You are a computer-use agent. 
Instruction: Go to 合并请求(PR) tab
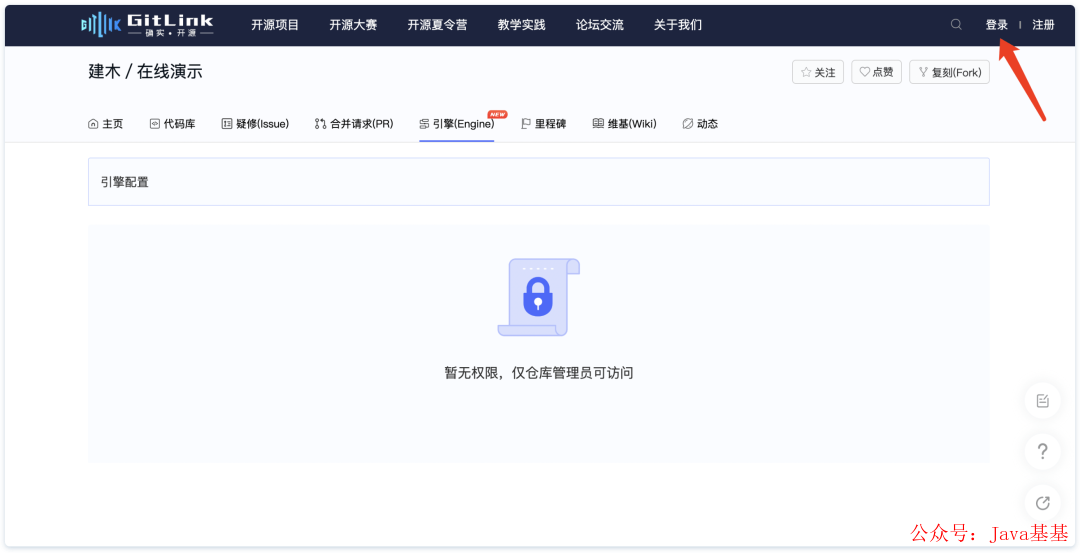354,124
